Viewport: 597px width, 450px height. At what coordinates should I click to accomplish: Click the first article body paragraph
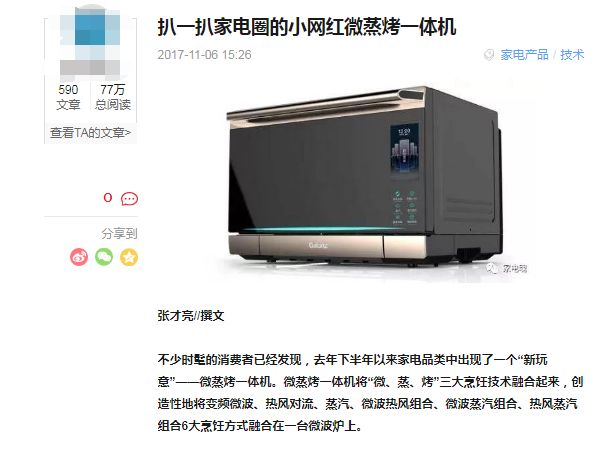coord(370,393)
